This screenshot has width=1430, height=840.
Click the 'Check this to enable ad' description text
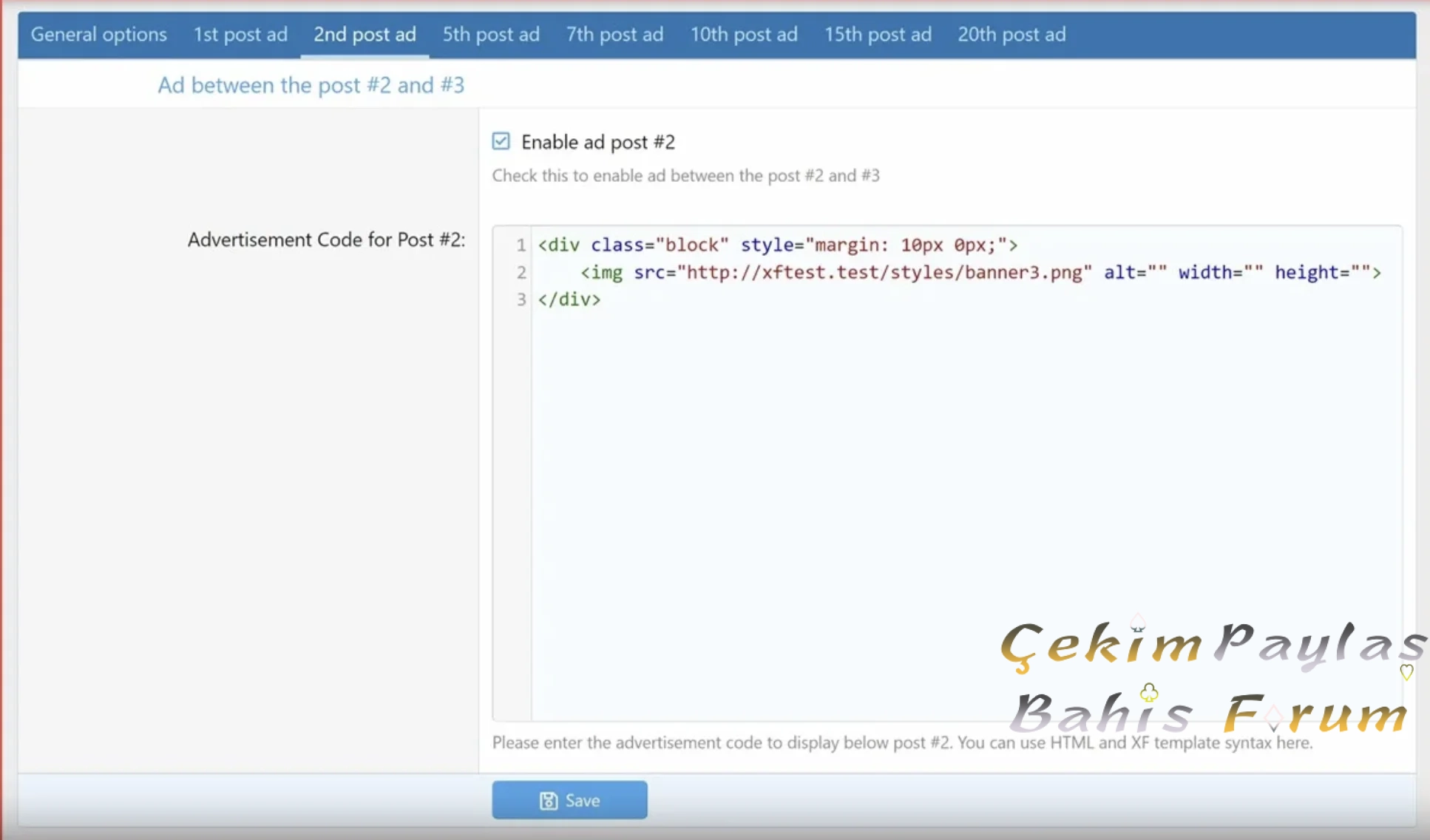coord(685,175)
